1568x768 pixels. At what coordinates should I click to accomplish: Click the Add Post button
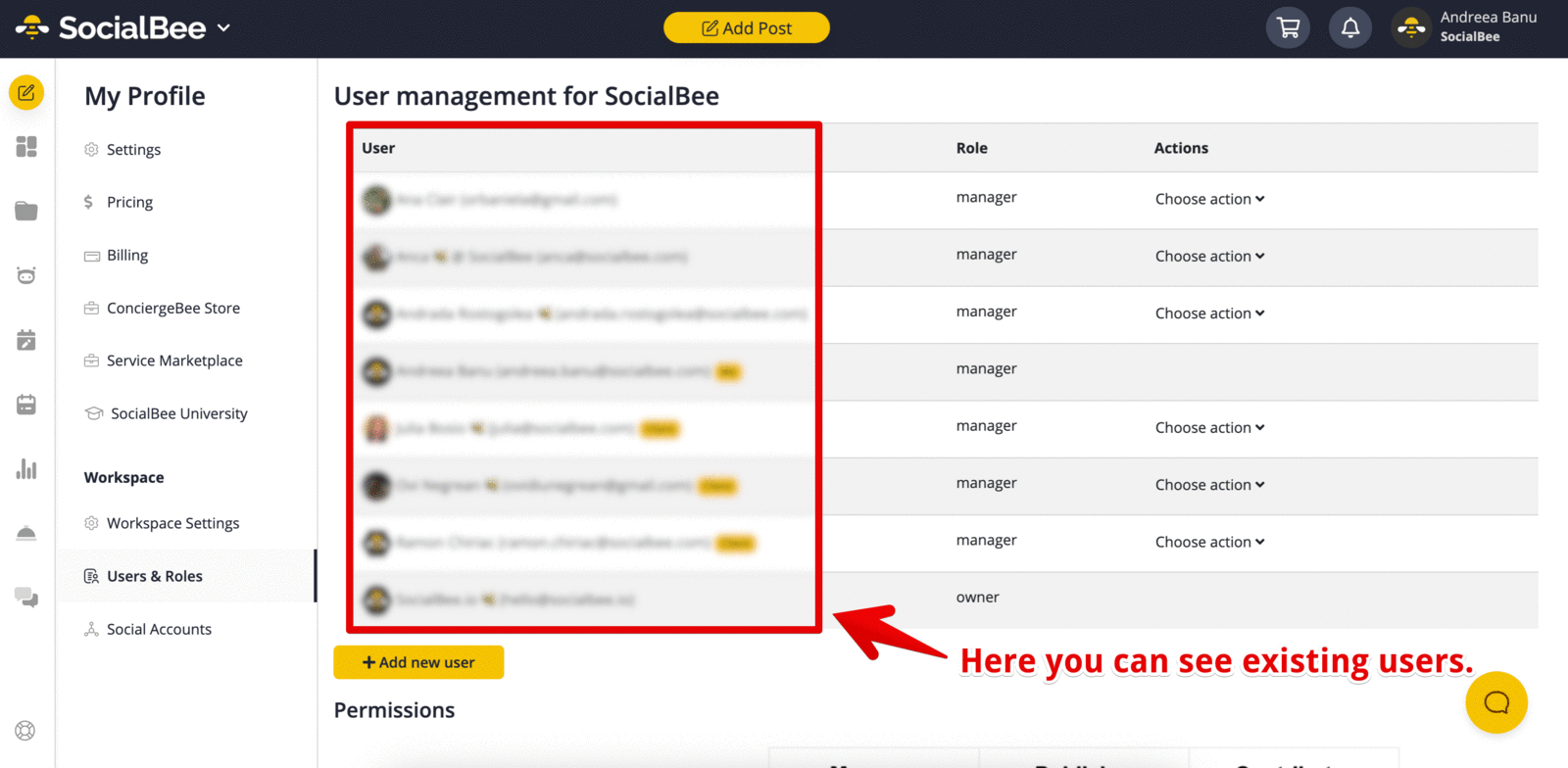coord(747,28)
